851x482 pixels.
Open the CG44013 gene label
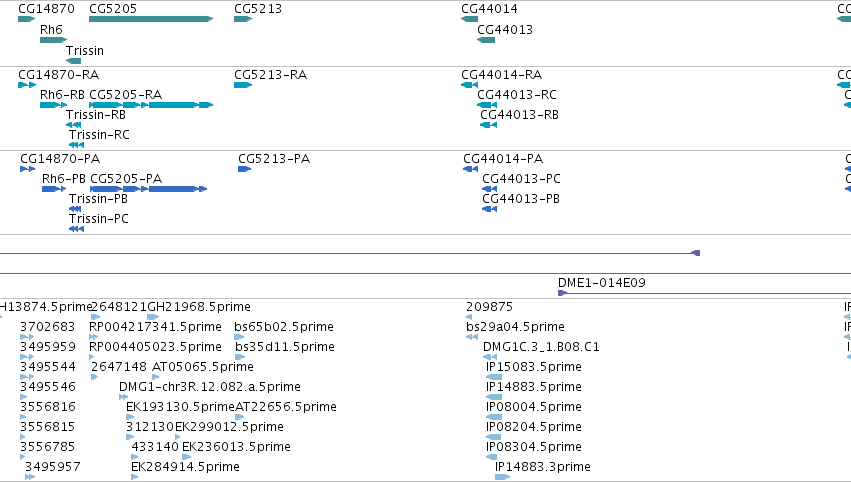pos(505,30)
